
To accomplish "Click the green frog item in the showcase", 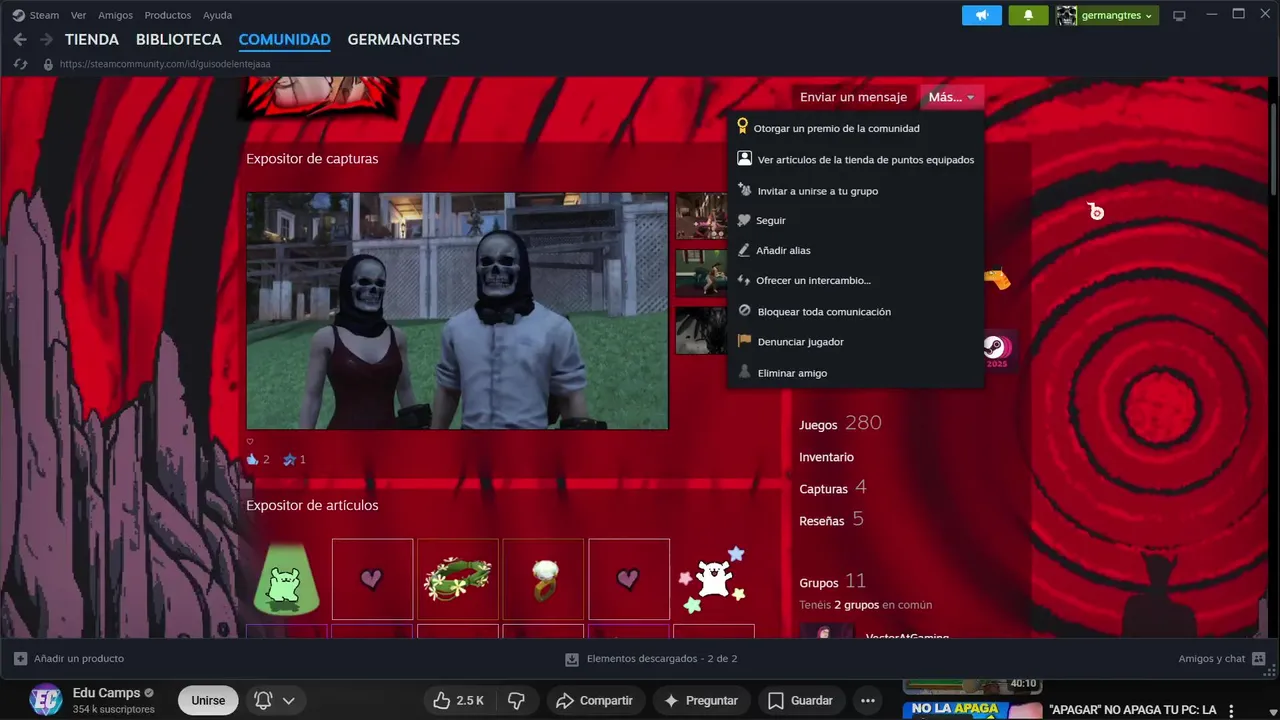I will (x=286, y=579).
